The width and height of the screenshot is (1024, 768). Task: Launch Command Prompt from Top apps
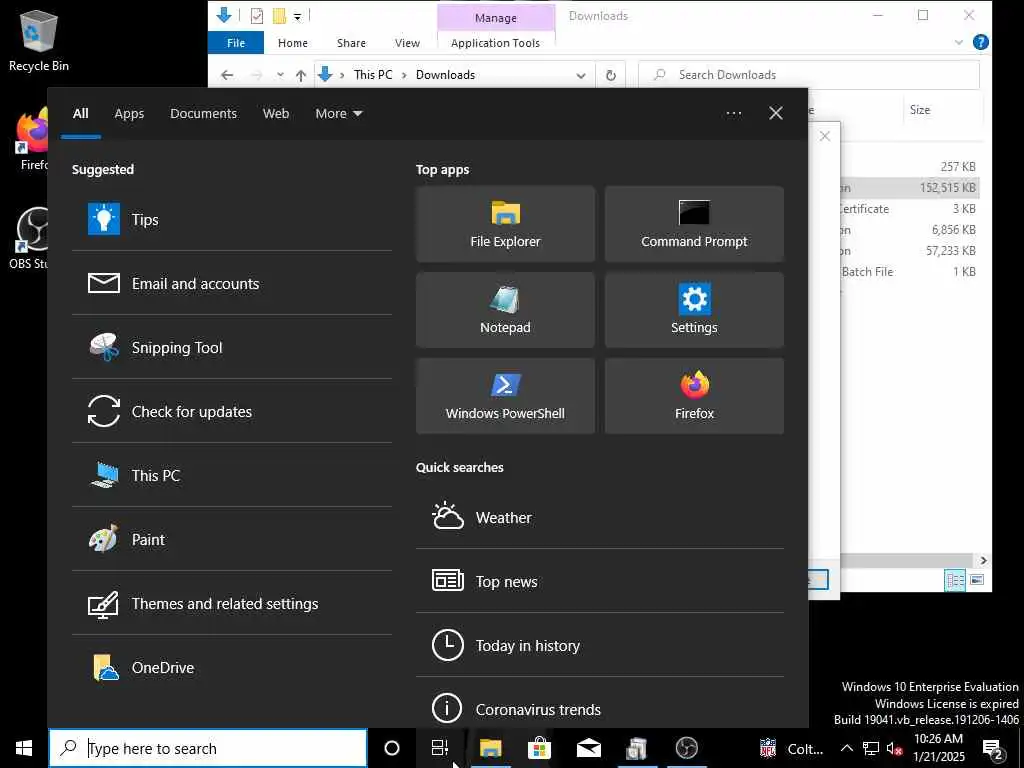(694, 224)
